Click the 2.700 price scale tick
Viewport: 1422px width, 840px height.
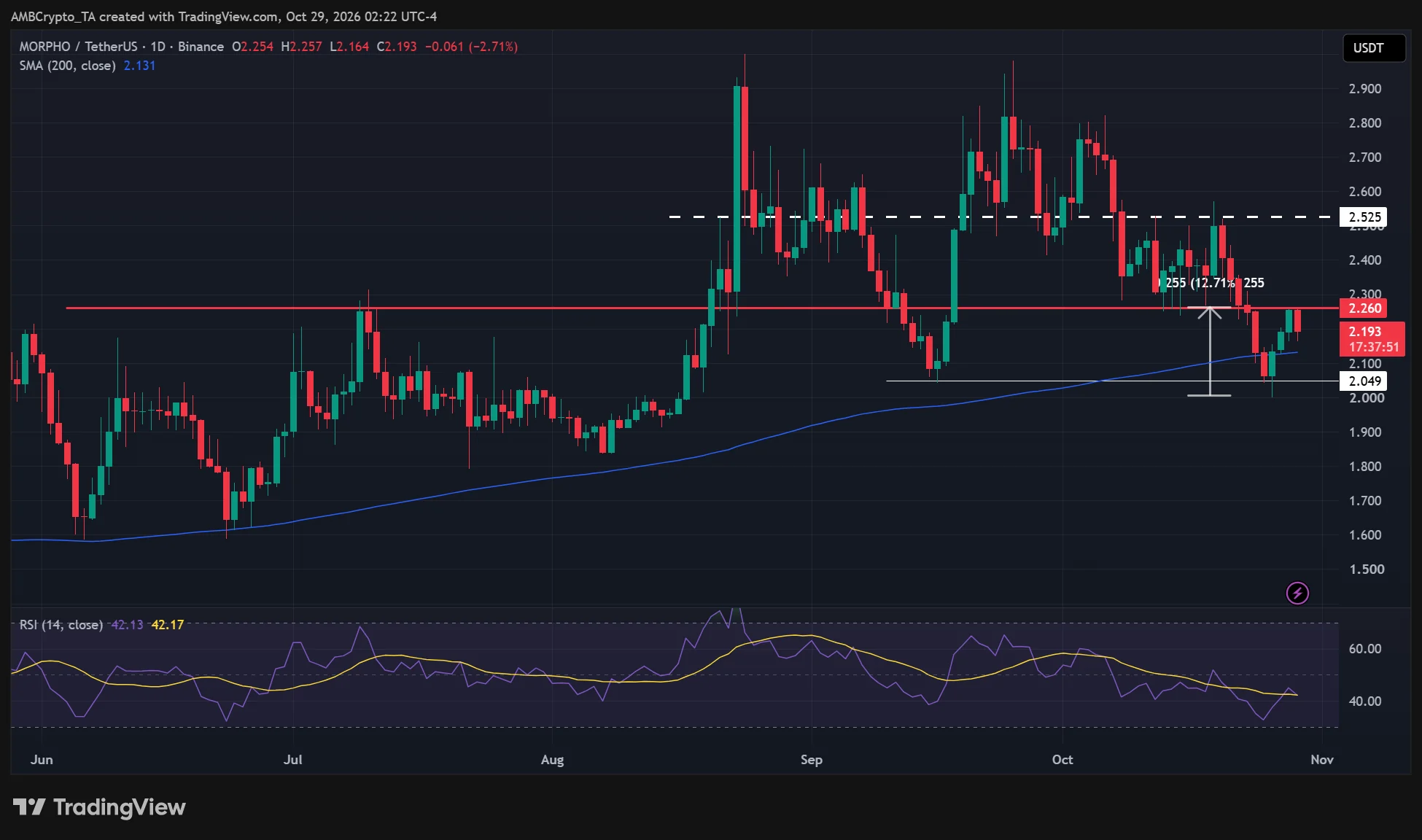pyautogui.click(x=1364, y=157)
